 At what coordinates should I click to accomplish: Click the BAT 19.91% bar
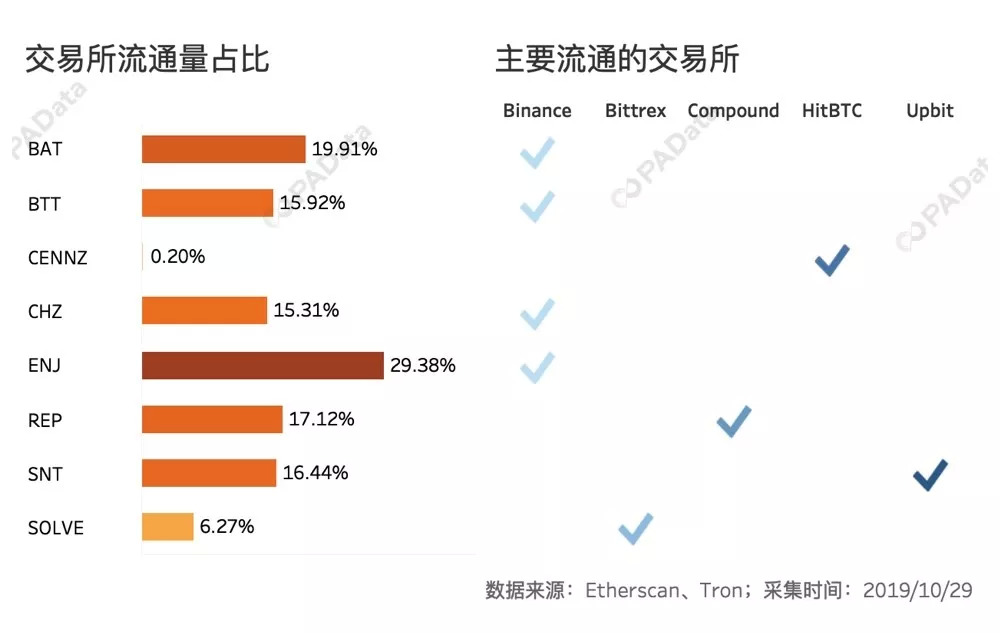coord(223,150)
